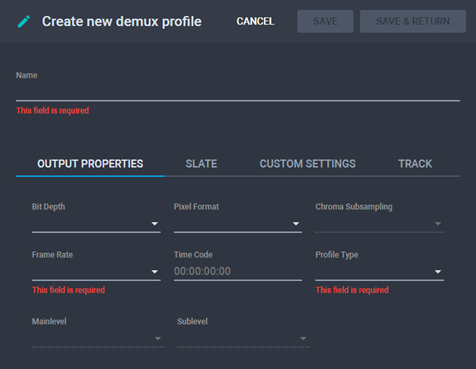Click the Sublevel dropdown arrow
476x369 pixels.
[x=303, y=338]
